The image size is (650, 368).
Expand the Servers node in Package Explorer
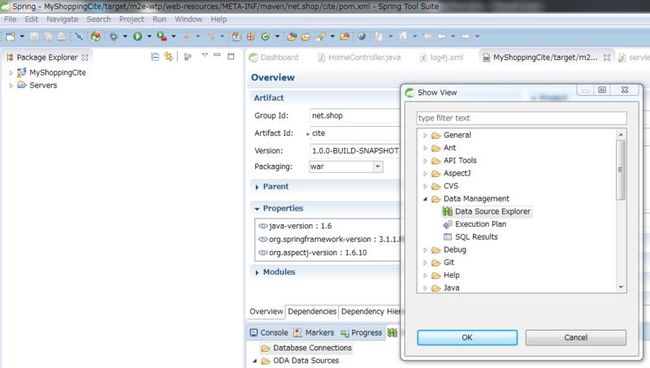pos(11,85)
